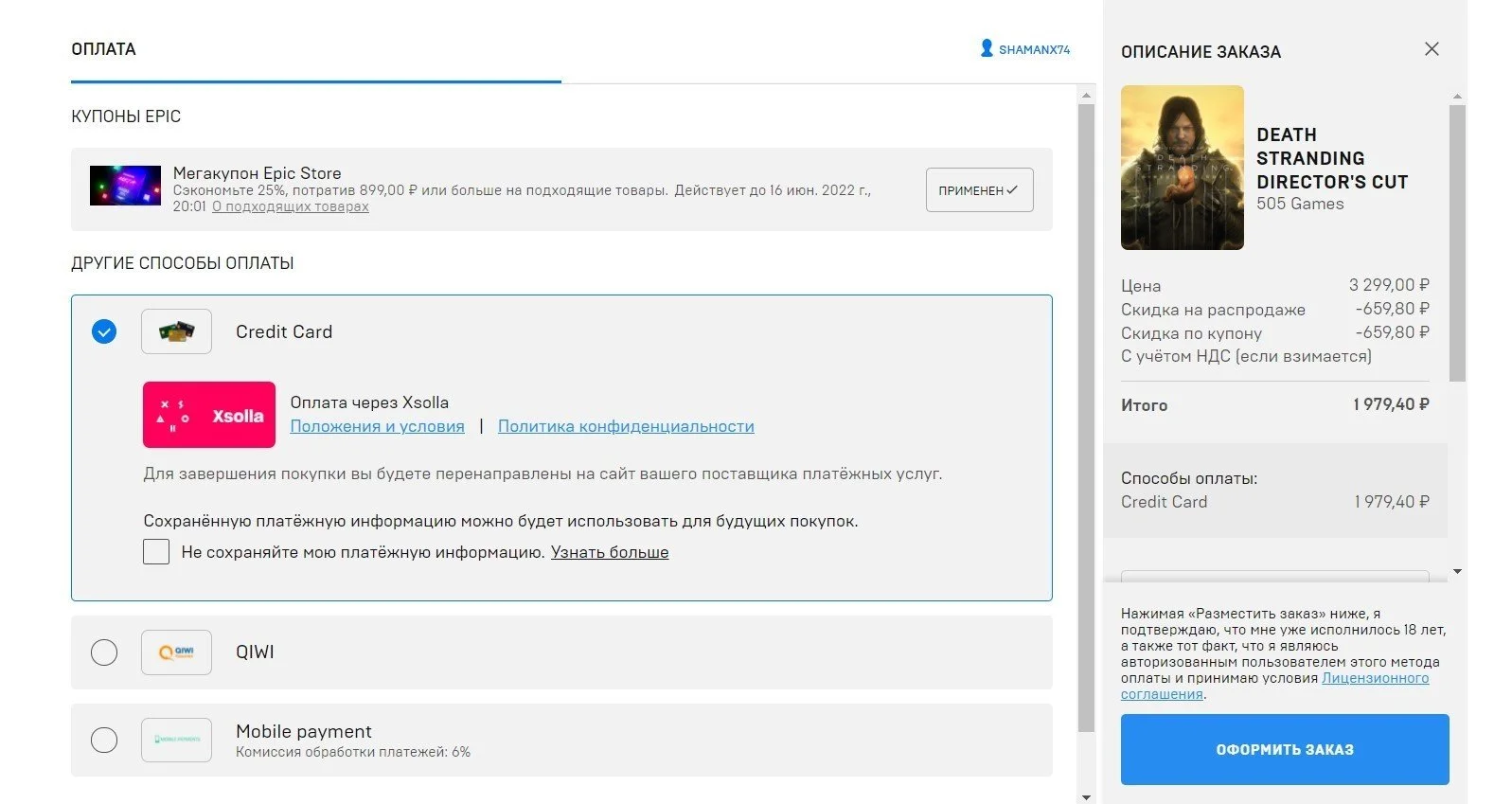Close the order description panel
This screenshot has height=804, width=1512.
[1432, 49]
